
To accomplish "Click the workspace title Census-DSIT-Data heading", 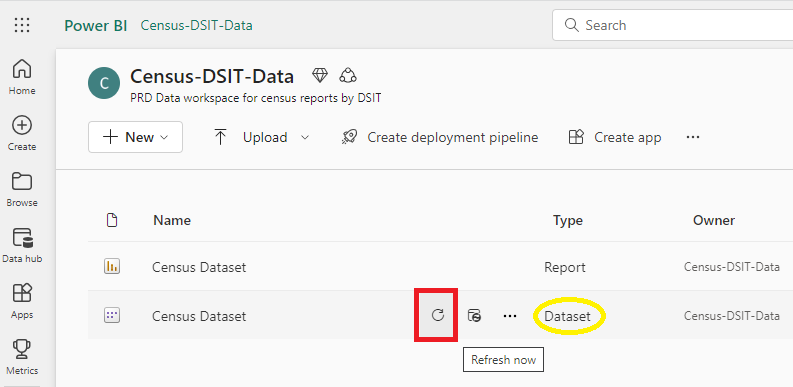I will coord(212,76).
